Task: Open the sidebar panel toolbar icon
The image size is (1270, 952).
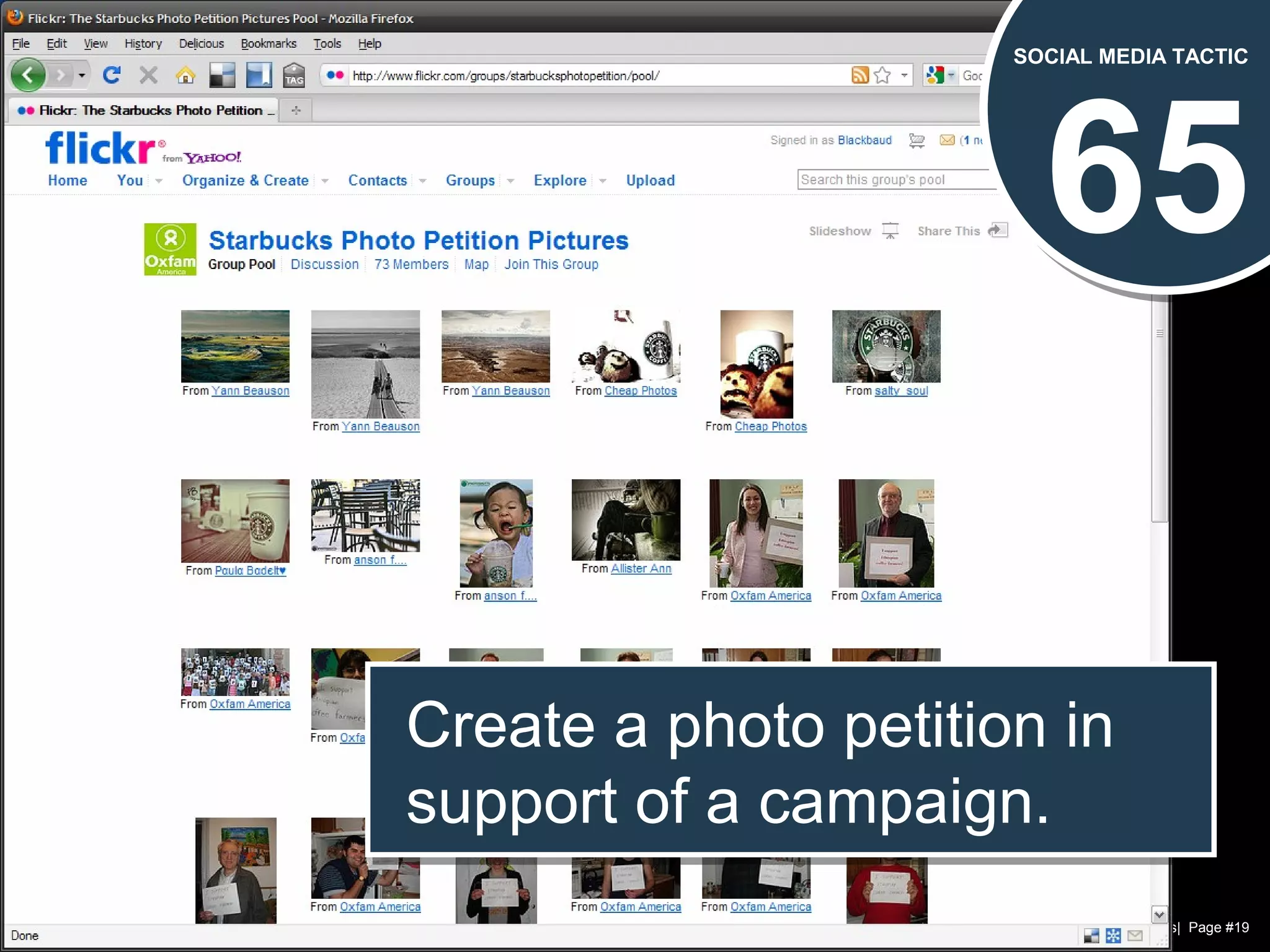Action: (x=259, y=76)
